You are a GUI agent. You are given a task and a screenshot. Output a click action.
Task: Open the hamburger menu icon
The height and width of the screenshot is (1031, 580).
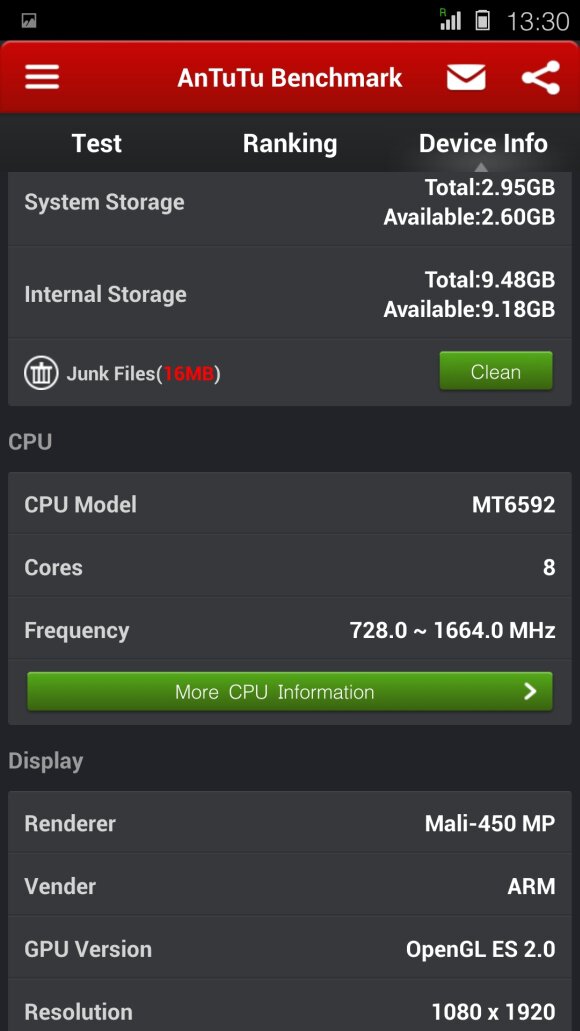point(42,78)
